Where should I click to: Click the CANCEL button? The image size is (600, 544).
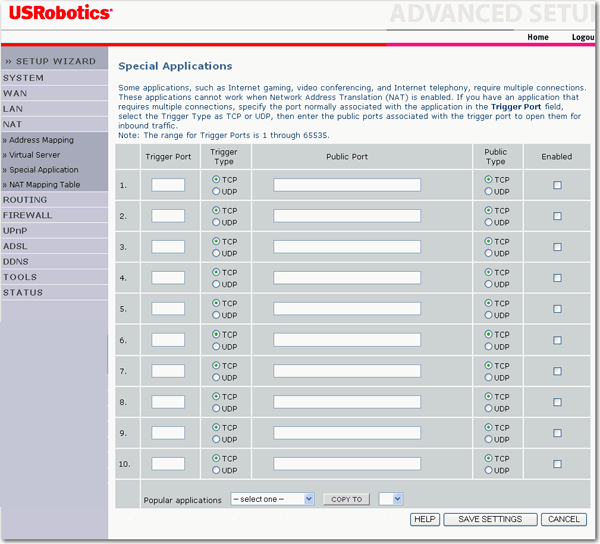(x=564, y=519)
